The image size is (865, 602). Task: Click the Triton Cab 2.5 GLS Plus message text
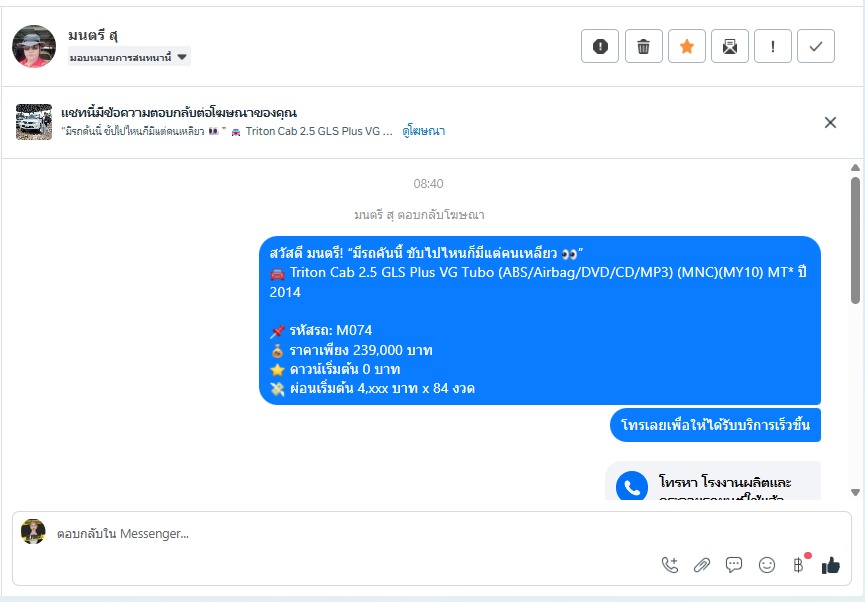point(538,282)
